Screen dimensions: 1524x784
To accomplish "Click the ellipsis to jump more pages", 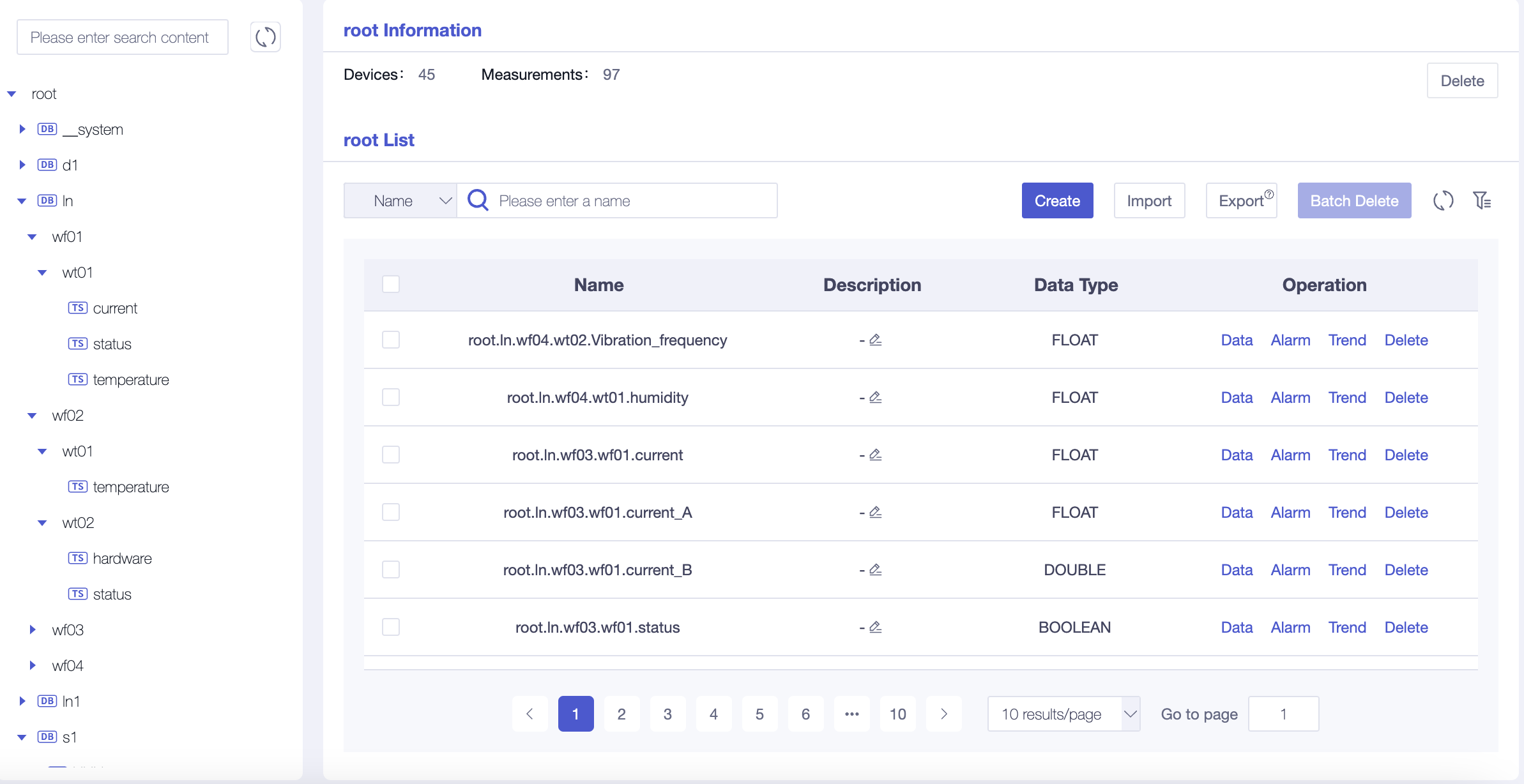I will [x=851, y=714].
